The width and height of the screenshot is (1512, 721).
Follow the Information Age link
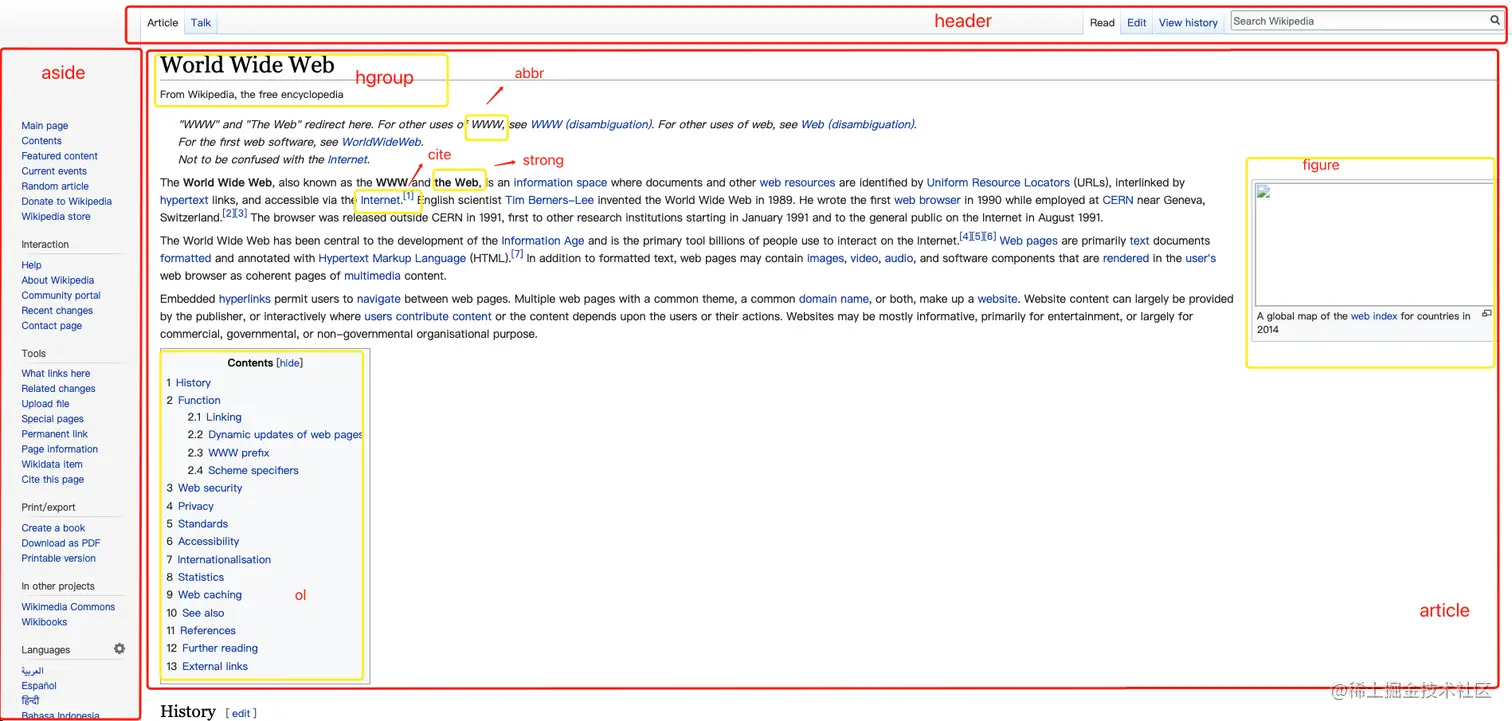[543, 241]
